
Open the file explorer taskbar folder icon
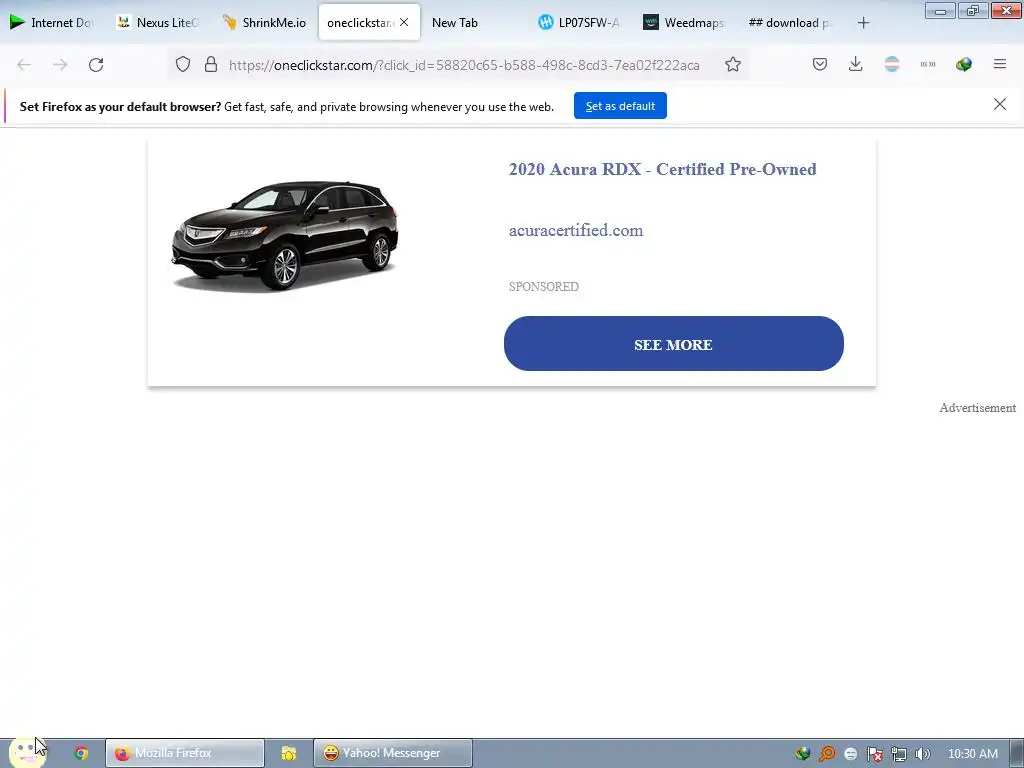coord(289,753)
